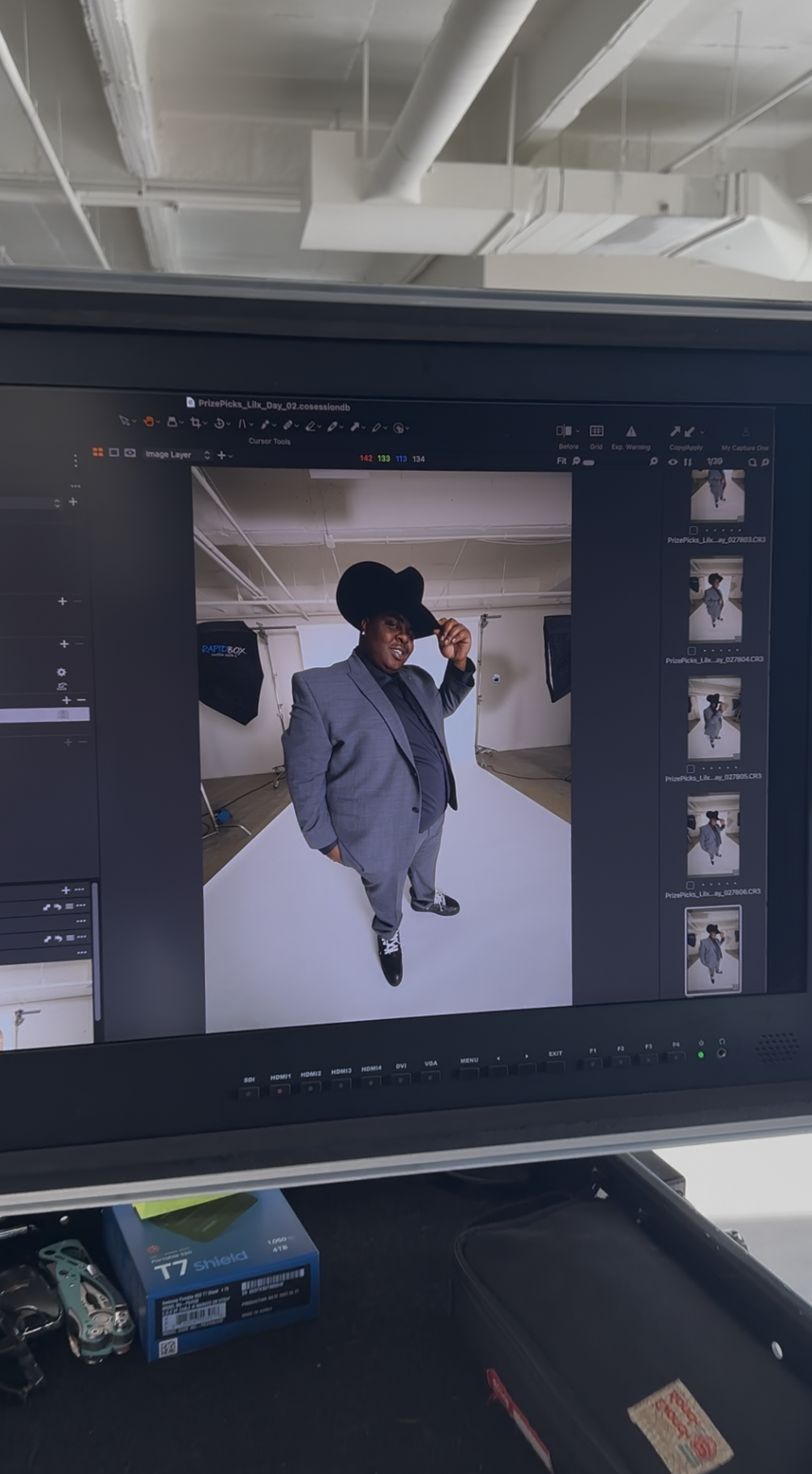Click blue RGB readout value 113
The image size is (812, 1474).
click(401, 459)
